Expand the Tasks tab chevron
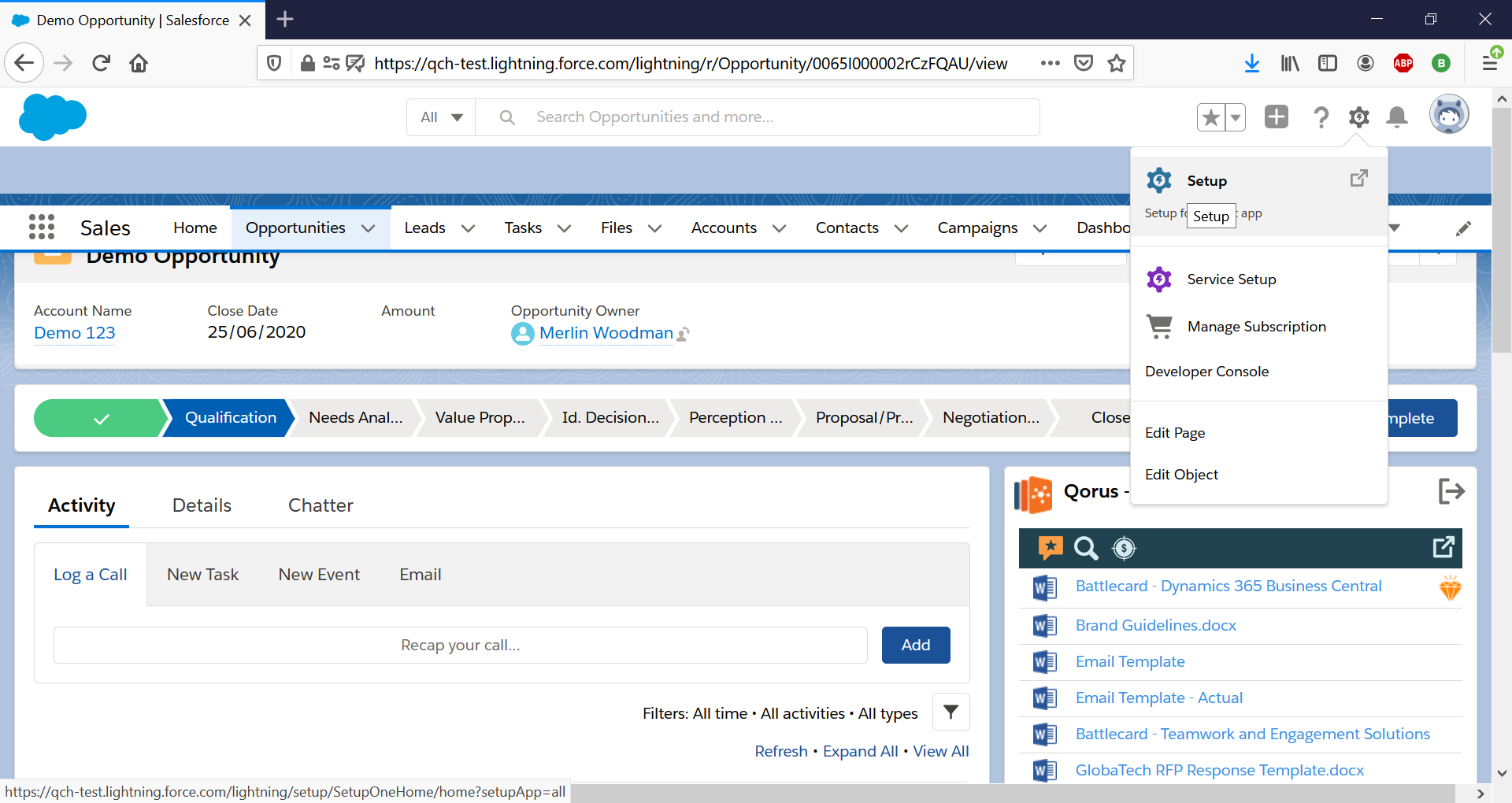1512x803 pixels. 564,228
